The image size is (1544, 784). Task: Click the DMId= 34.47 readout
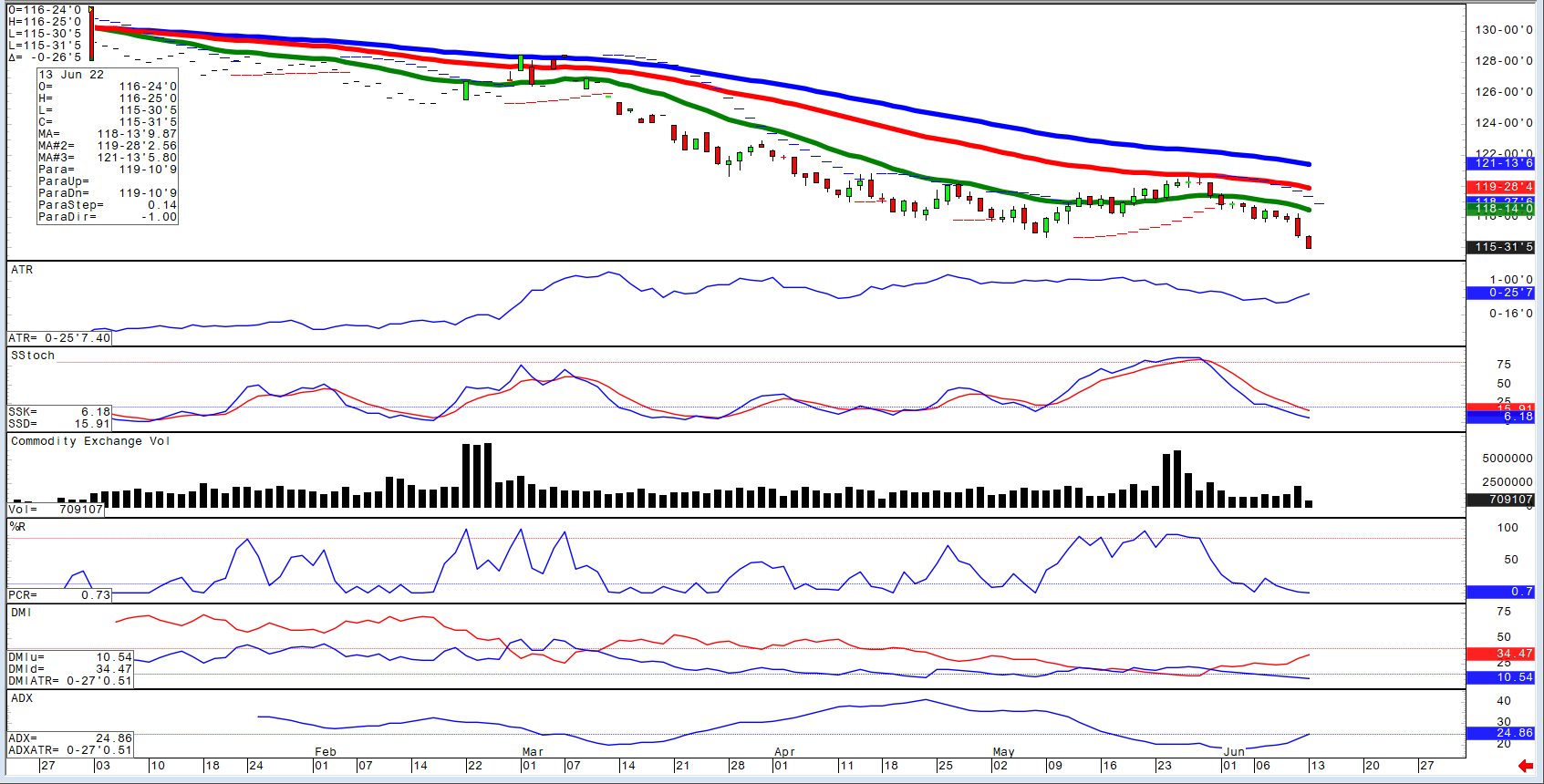70,669
